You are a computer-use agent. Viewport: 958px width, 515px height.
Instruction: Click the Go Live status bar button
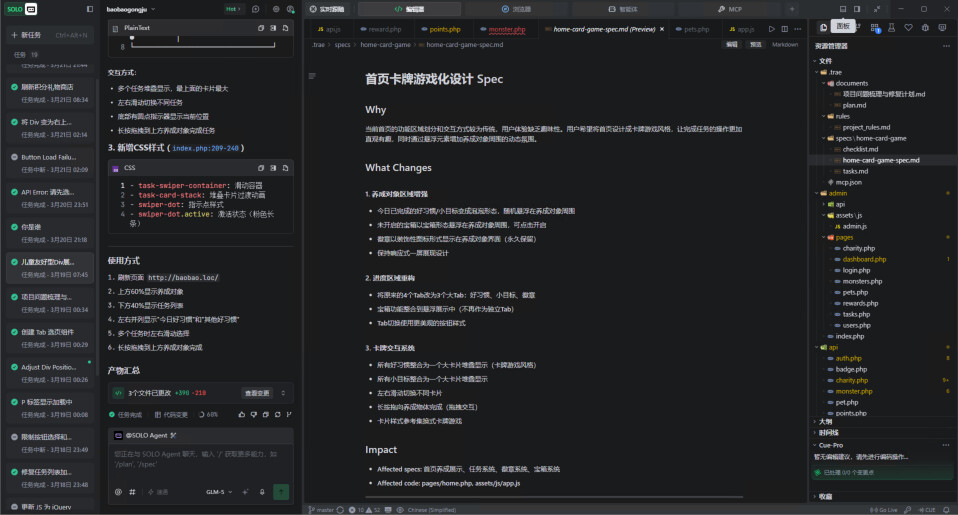coord(883,510)
